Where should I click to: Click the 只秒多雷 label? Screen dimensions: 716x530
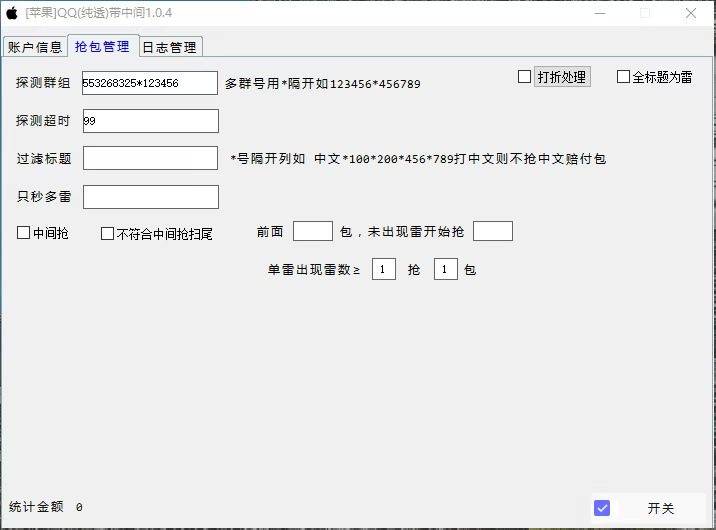[44, 196]
